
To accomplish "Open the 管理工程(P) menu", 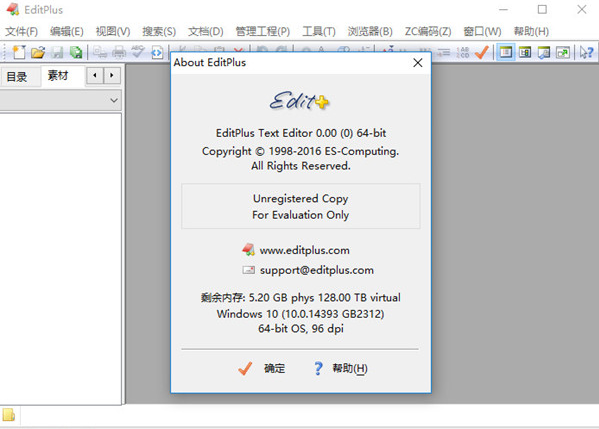I will point(263,31).
